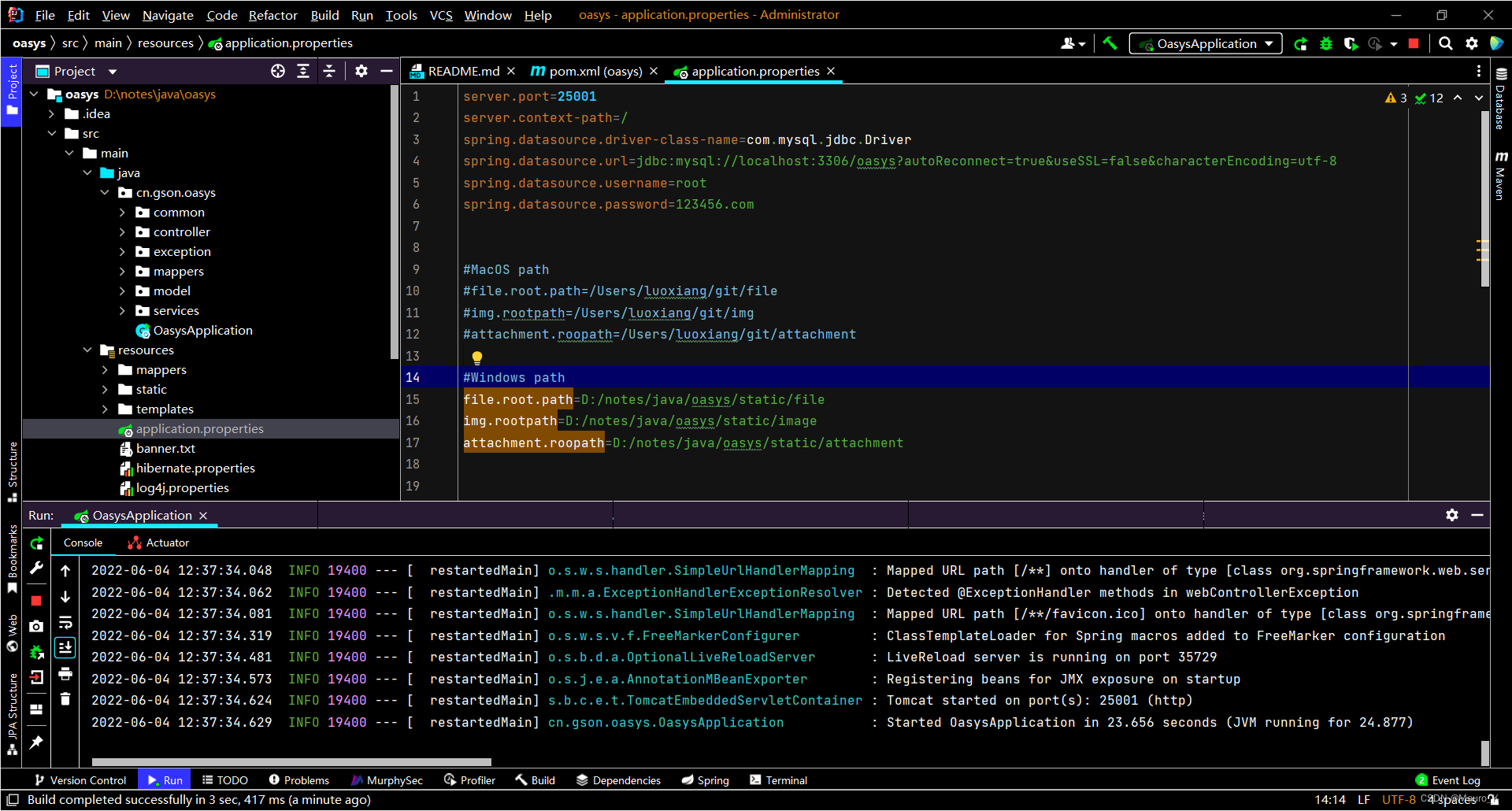Screen dimensions: 1512x811
Task: Switch to the pom.xml tab
Action: pyautogui.click(x=594, y=71)
